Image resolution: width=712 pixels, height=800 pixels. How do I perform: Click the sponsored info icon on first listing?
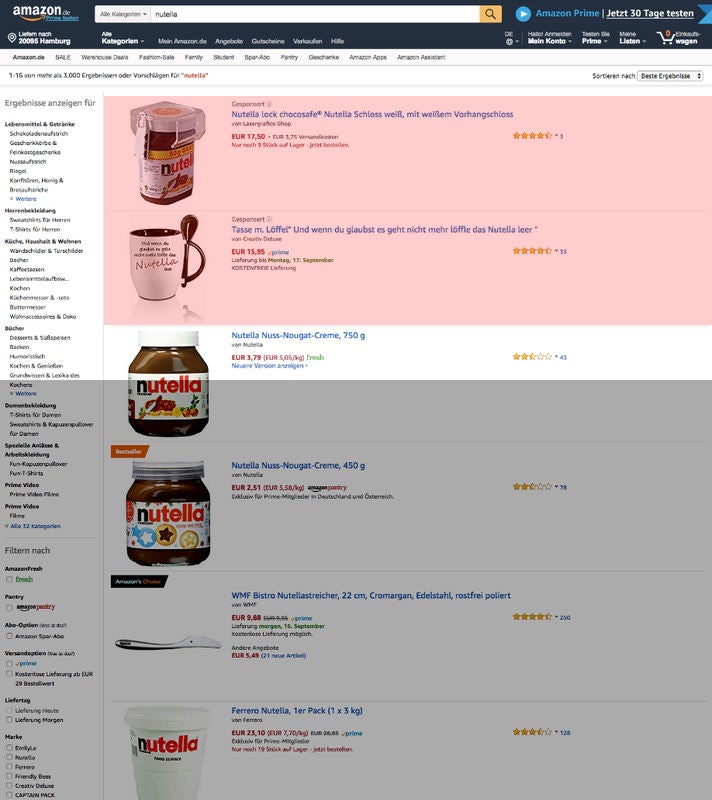269,104
